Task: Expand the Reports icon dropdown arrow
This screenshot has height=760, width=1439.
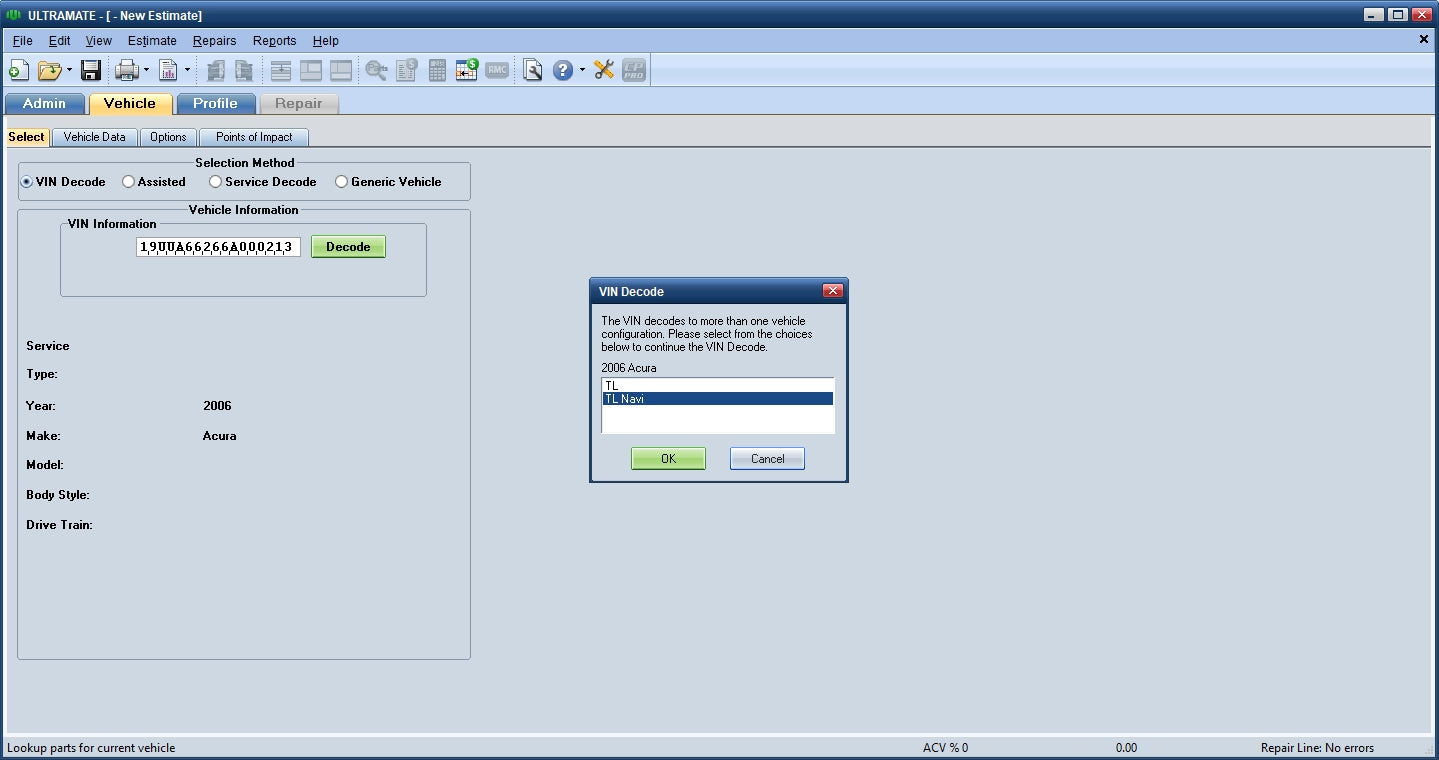Action: (187, 70)
